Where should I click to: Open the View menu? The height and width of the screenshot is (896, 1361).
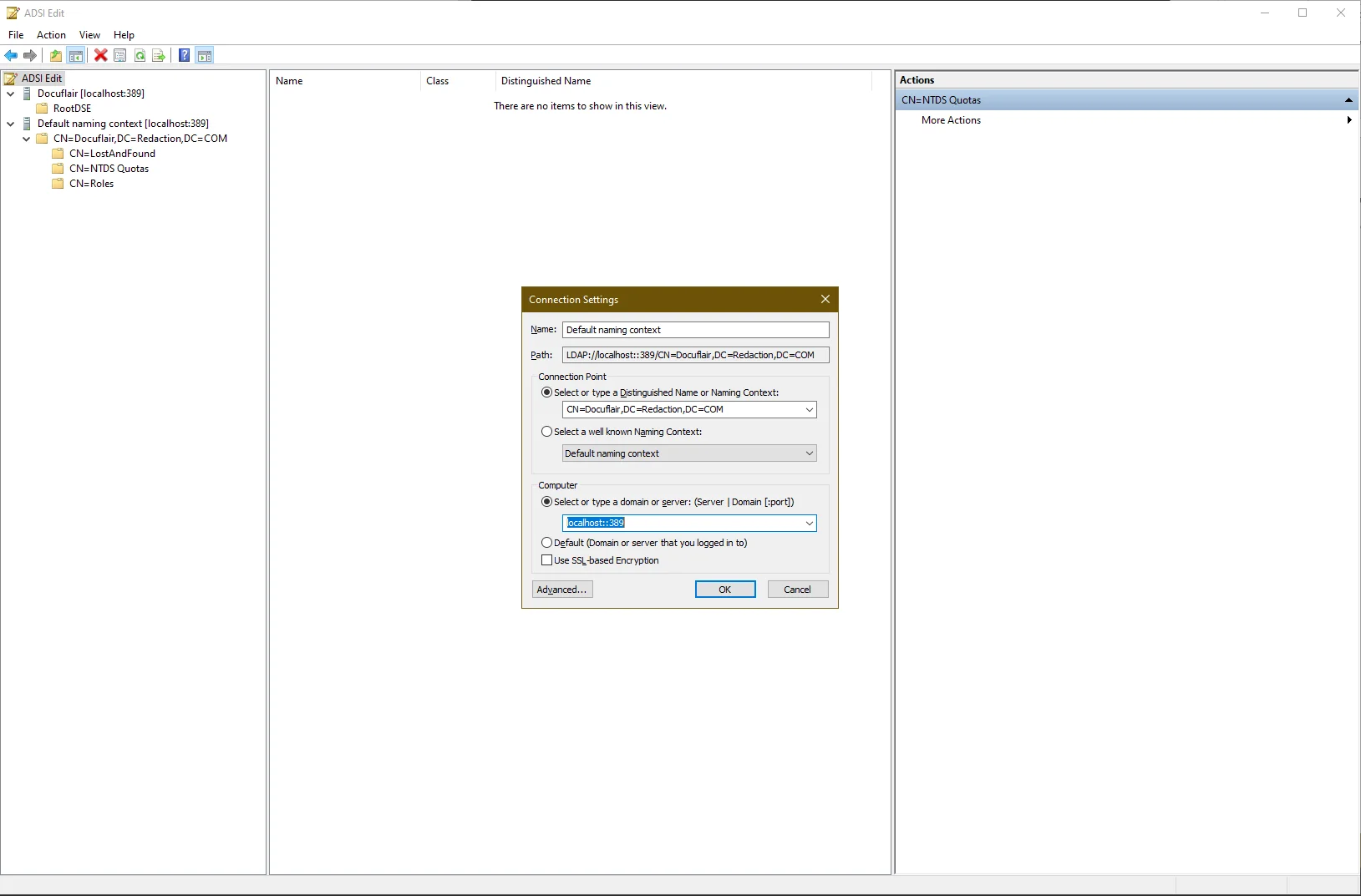click(x=89, y=35)
